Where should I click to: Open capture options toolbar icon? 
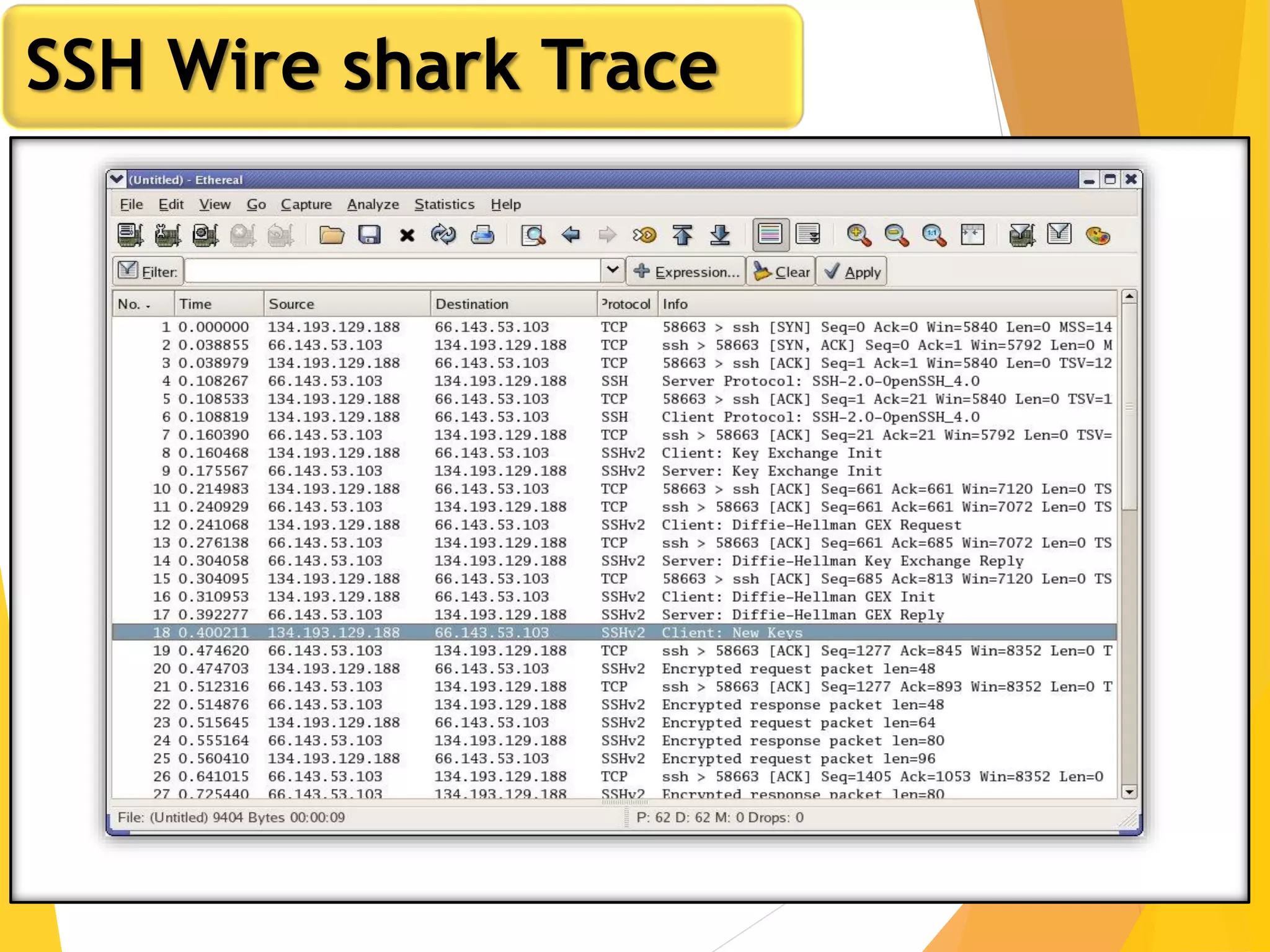tap(167, 235)
